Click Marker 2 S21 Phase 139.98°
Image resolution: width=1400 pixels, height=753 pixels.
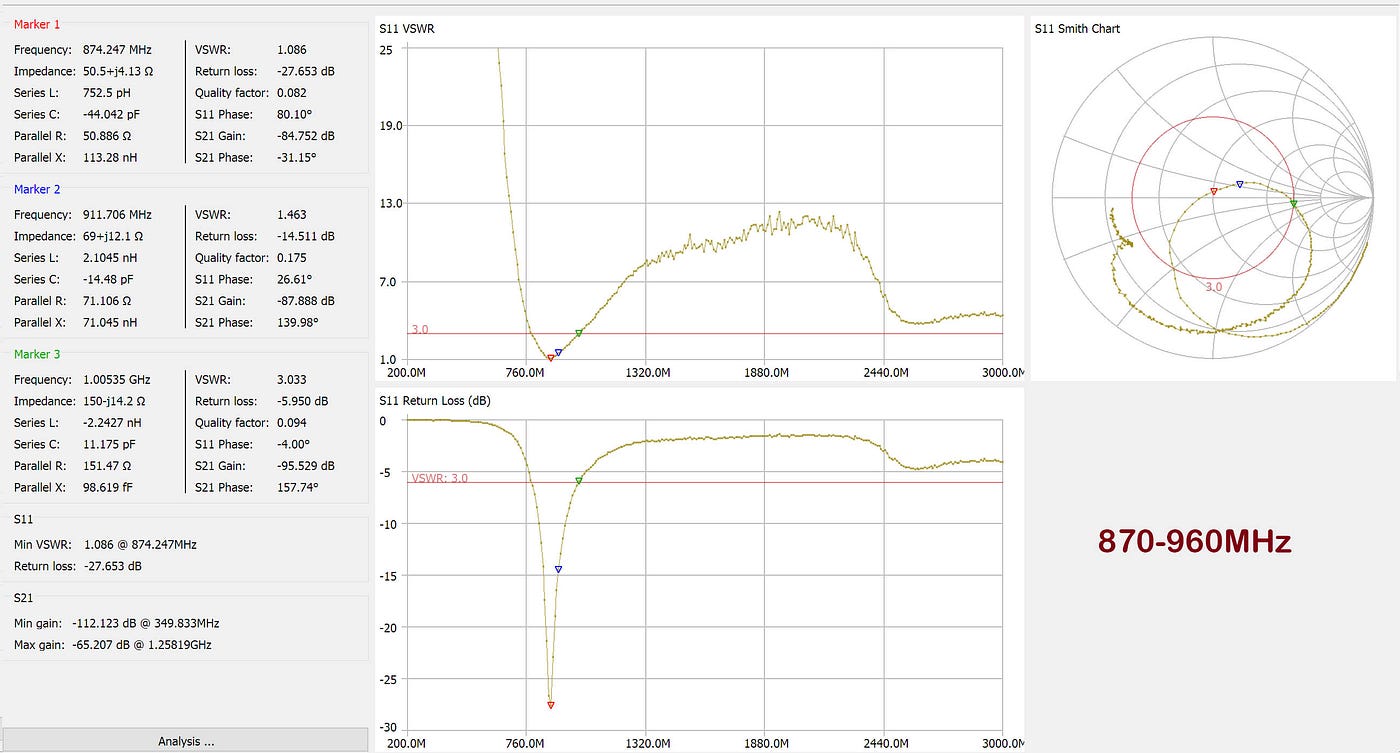(298, 322)
